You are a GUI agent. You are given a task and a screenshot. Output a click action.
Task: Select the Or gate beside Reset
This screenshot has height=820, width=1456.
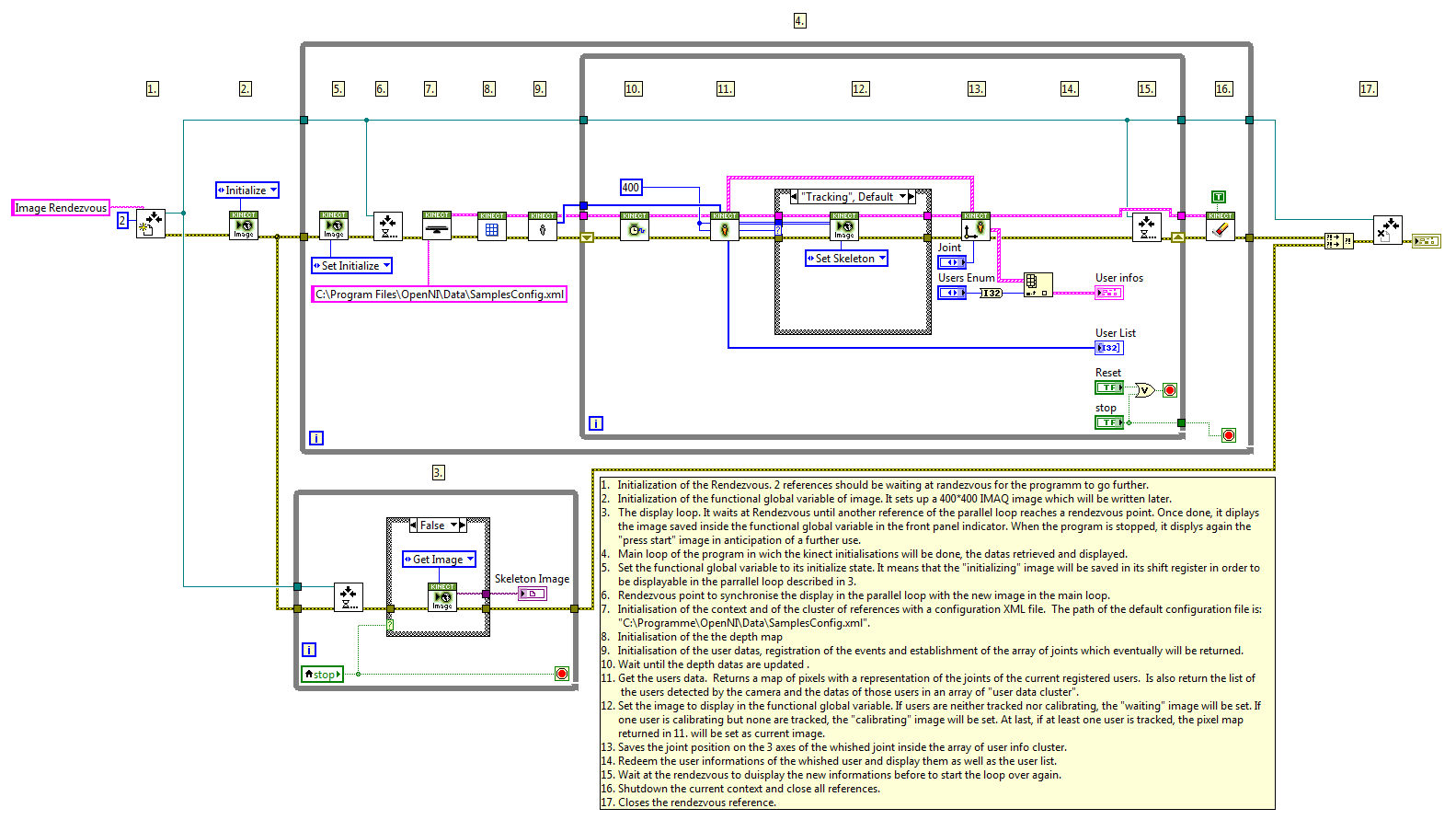[x=1145, y=390]
